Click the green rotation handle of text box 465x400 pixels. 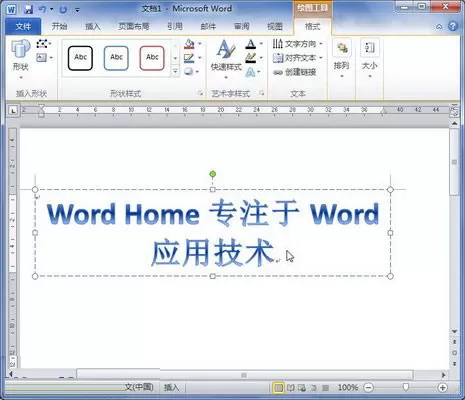point(213,174)
